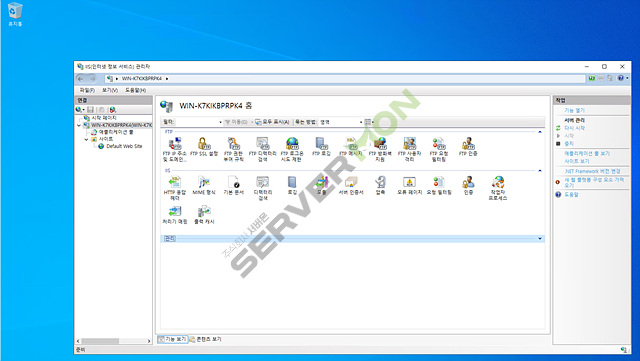Click the help icon in address bar
The width and height of the screenshot is (640, 361).
pos(620,78)
